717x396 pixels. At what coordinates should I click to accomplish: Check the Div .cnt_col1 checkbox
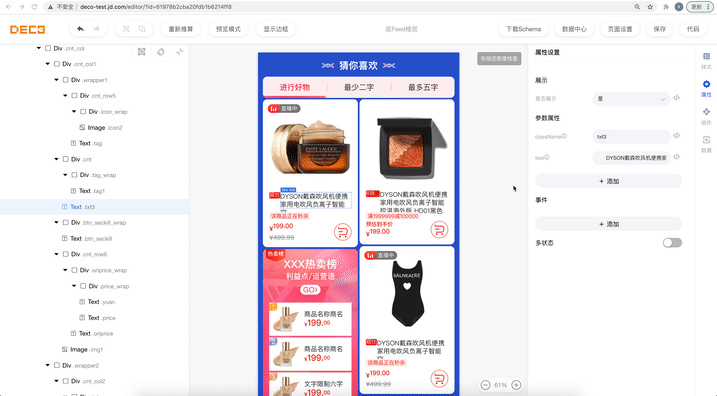coord(57,64)
